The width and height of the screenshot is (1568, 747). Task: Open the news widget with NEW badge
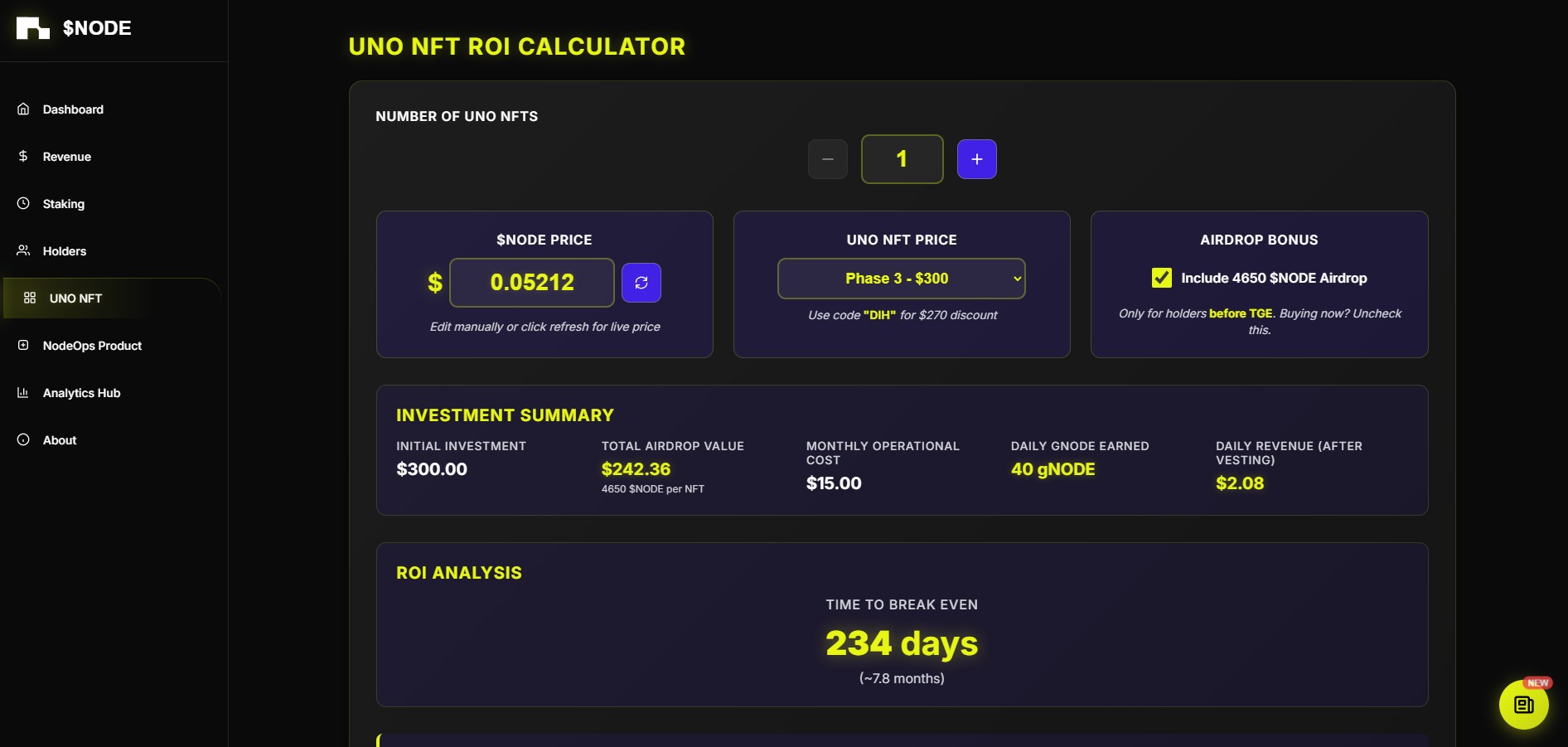[x=1523, y=705]
